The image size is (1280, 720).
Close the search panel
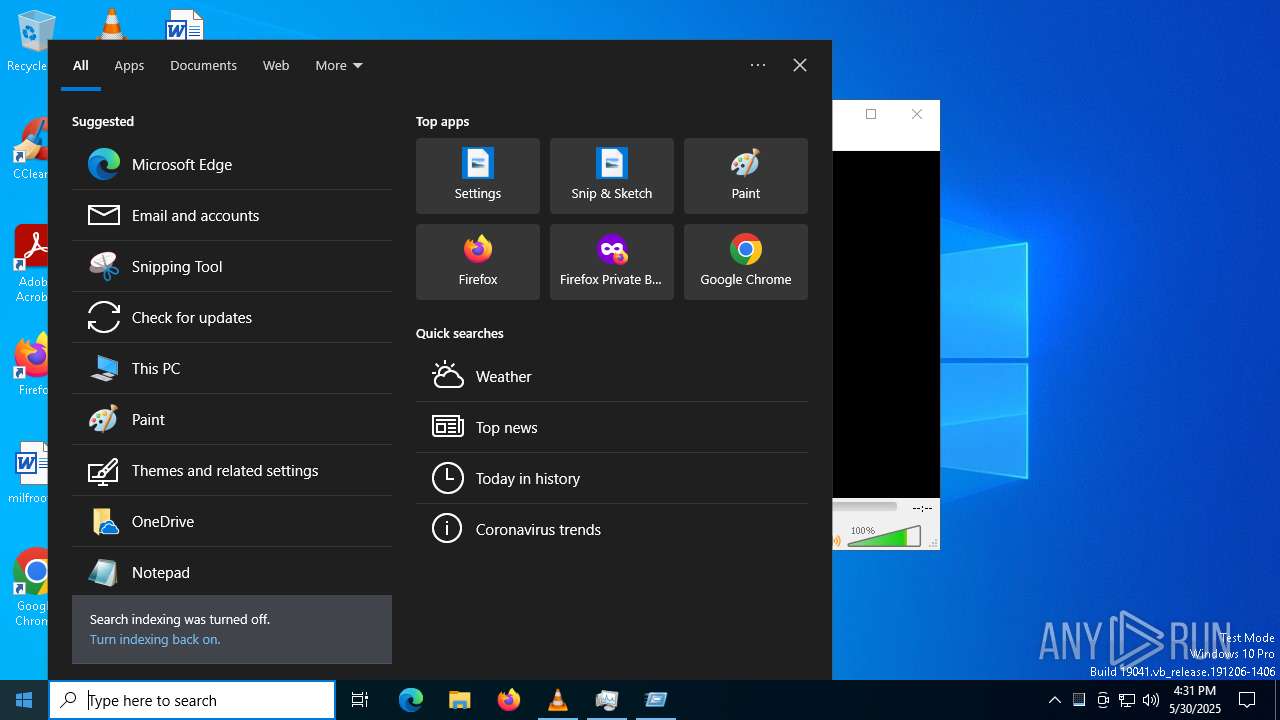click(800, 65)
